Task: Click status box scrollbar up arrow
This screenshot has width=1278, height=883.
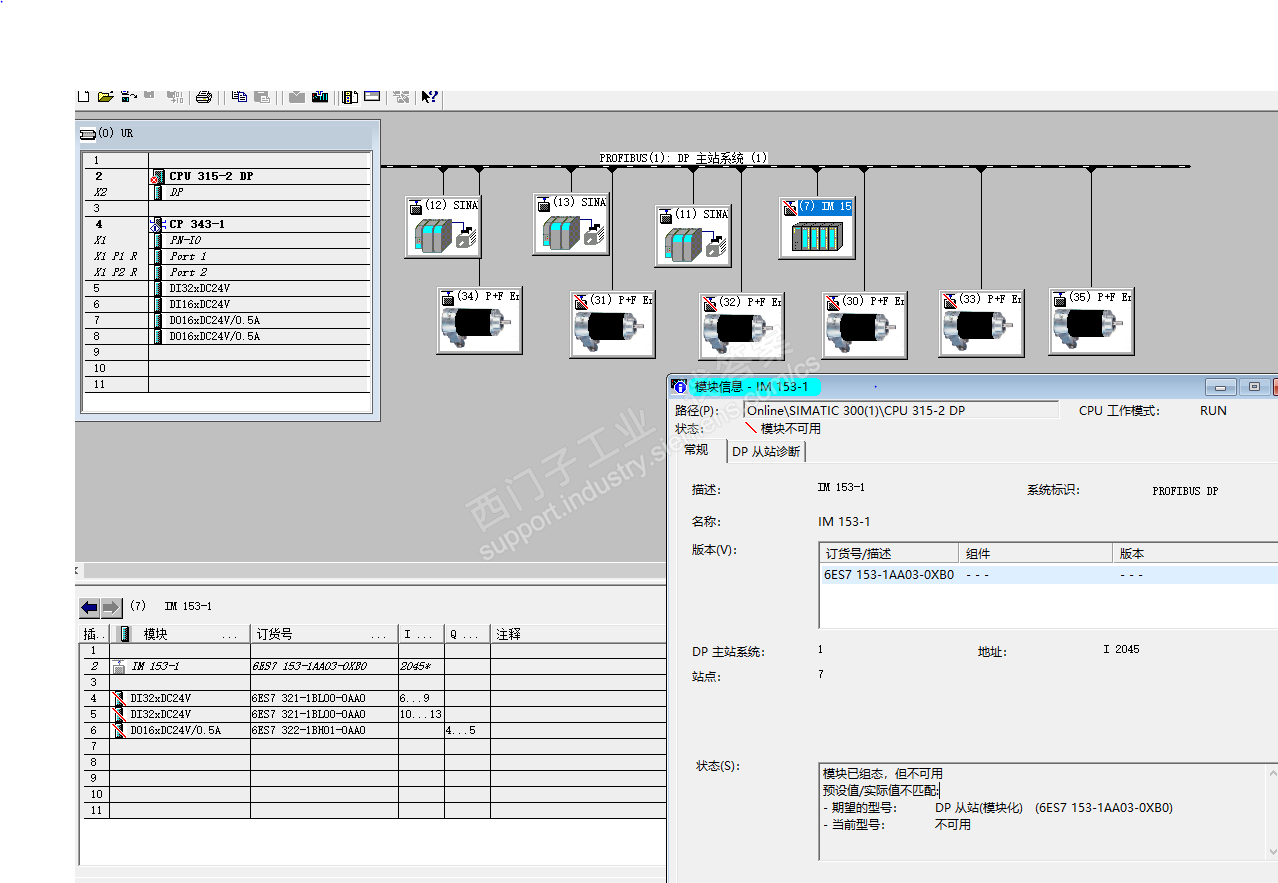Action: coord(1272,773)
